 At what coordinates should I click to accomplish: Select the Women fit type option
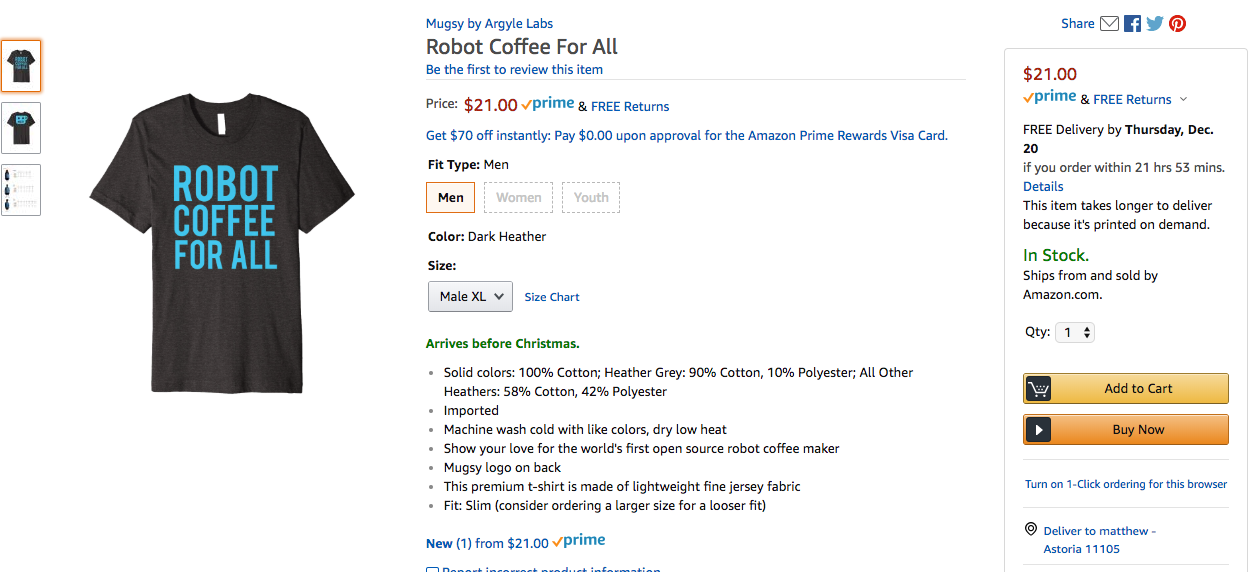pyautogui.click(x=519, y=197)
